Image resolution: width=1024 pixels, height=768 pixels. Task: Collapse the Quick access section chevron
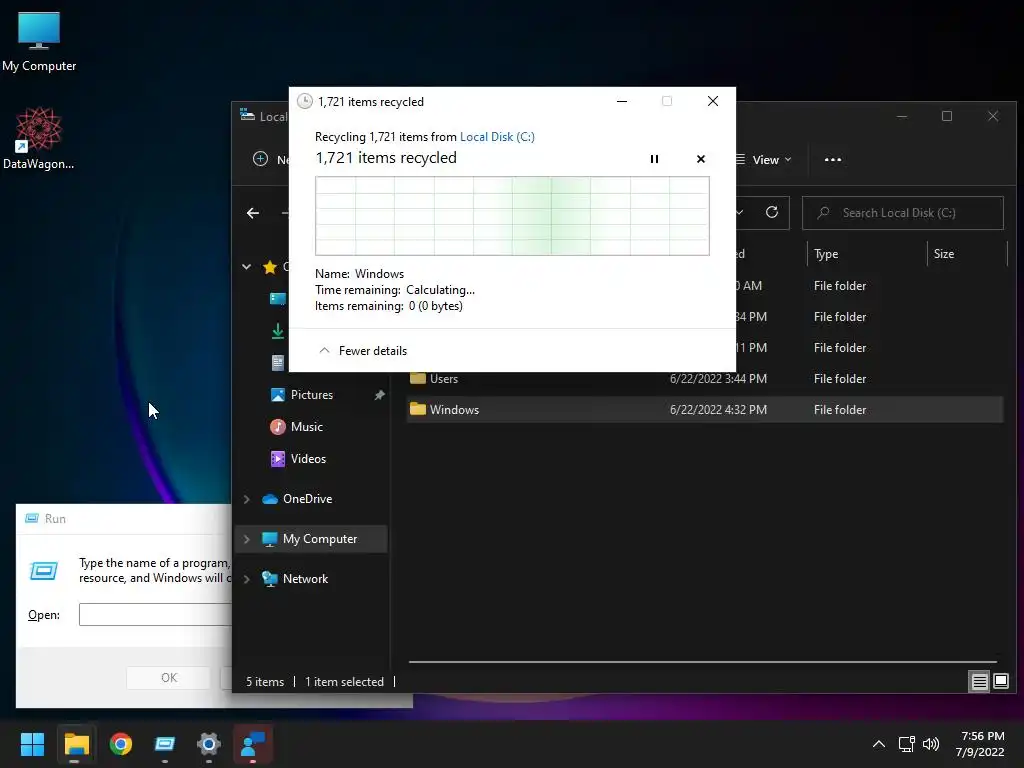point(247,266)
